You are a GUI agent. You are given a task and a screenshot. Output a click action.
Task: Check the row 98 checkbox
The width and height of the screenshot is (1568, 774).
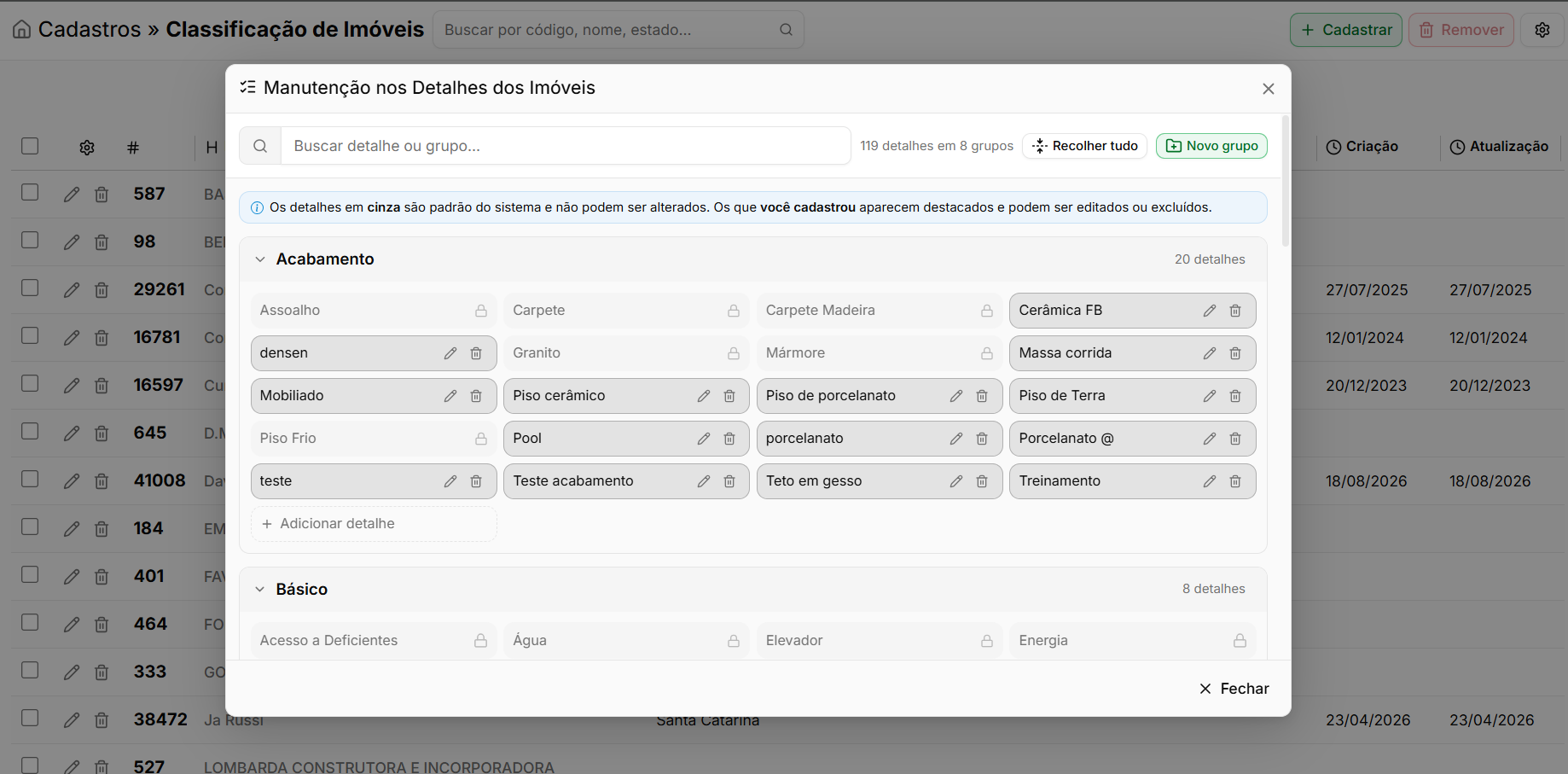point(30,240)
